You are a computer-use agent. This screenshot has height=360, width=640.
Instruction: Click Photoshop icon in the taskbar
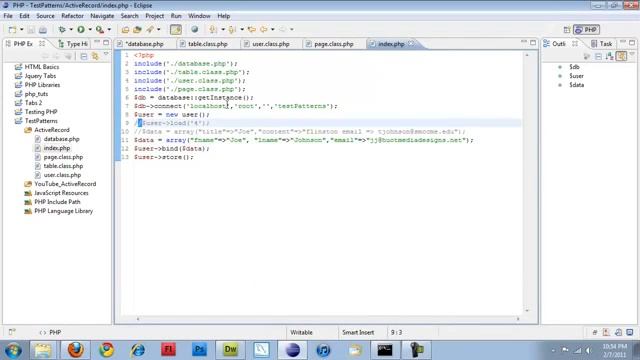point(199,350)
